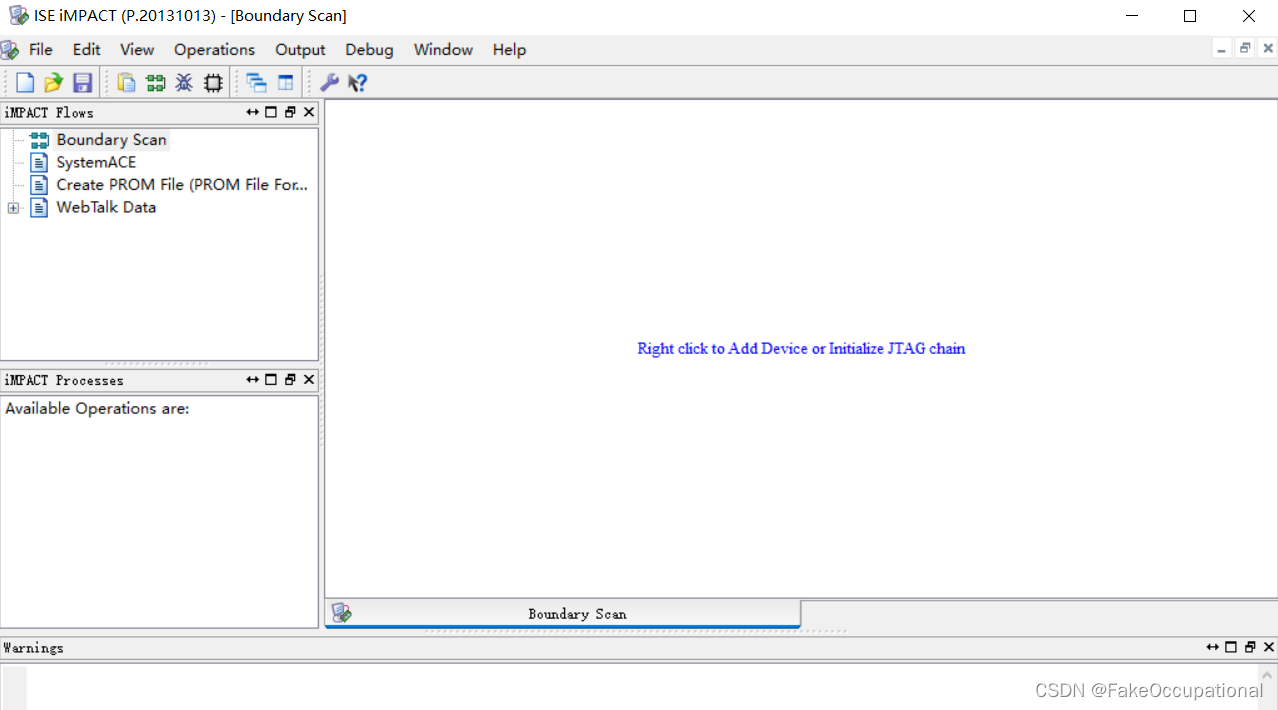Image resolution: width=1278 pixels, height=710 pixels.
Task: Select SystemACE in iMPACT Flows
Action: coord(96,162)
